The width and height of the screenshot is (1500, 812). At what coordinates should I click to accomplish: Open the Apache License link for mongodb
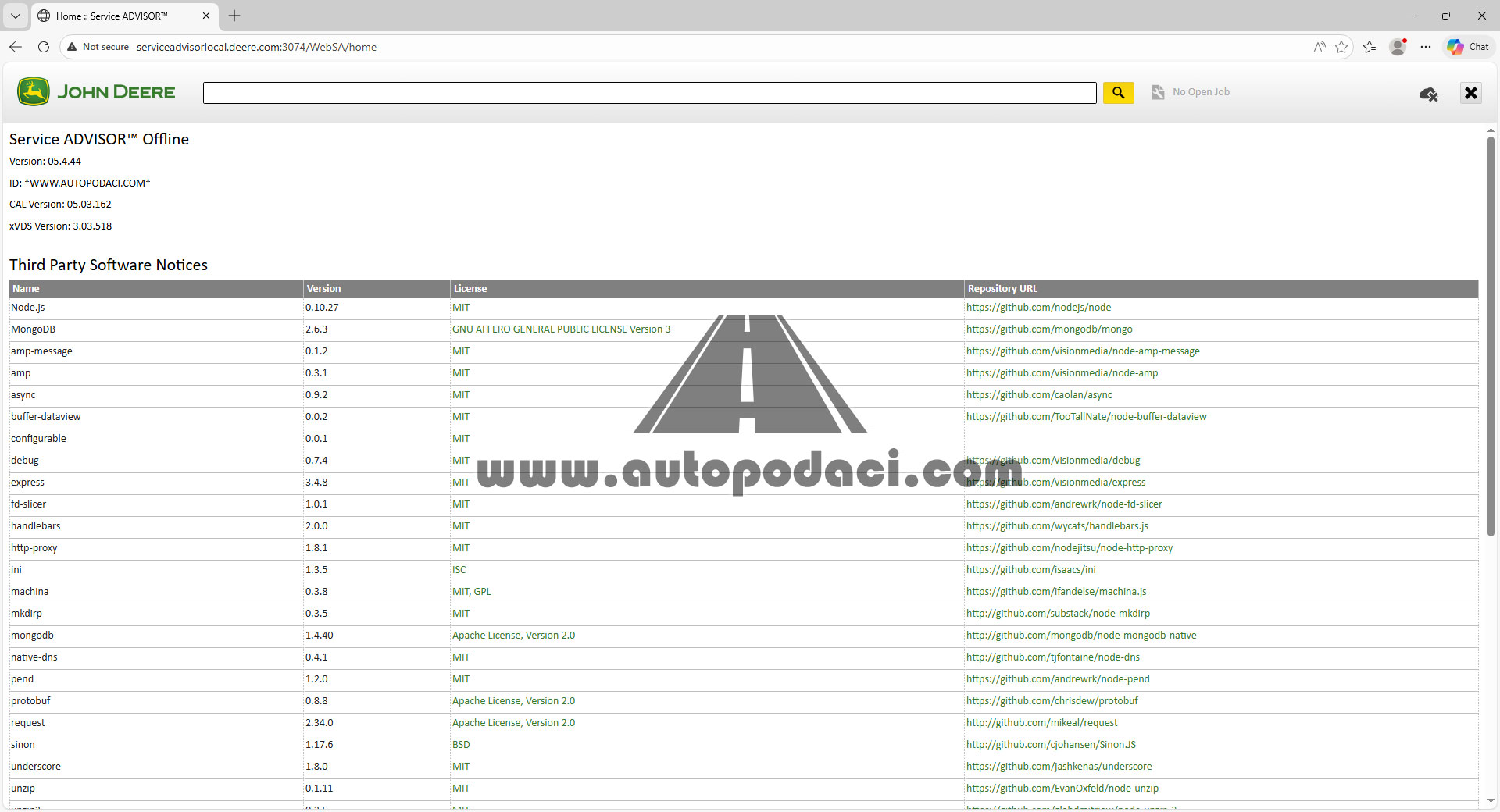[x=513, y=636]
